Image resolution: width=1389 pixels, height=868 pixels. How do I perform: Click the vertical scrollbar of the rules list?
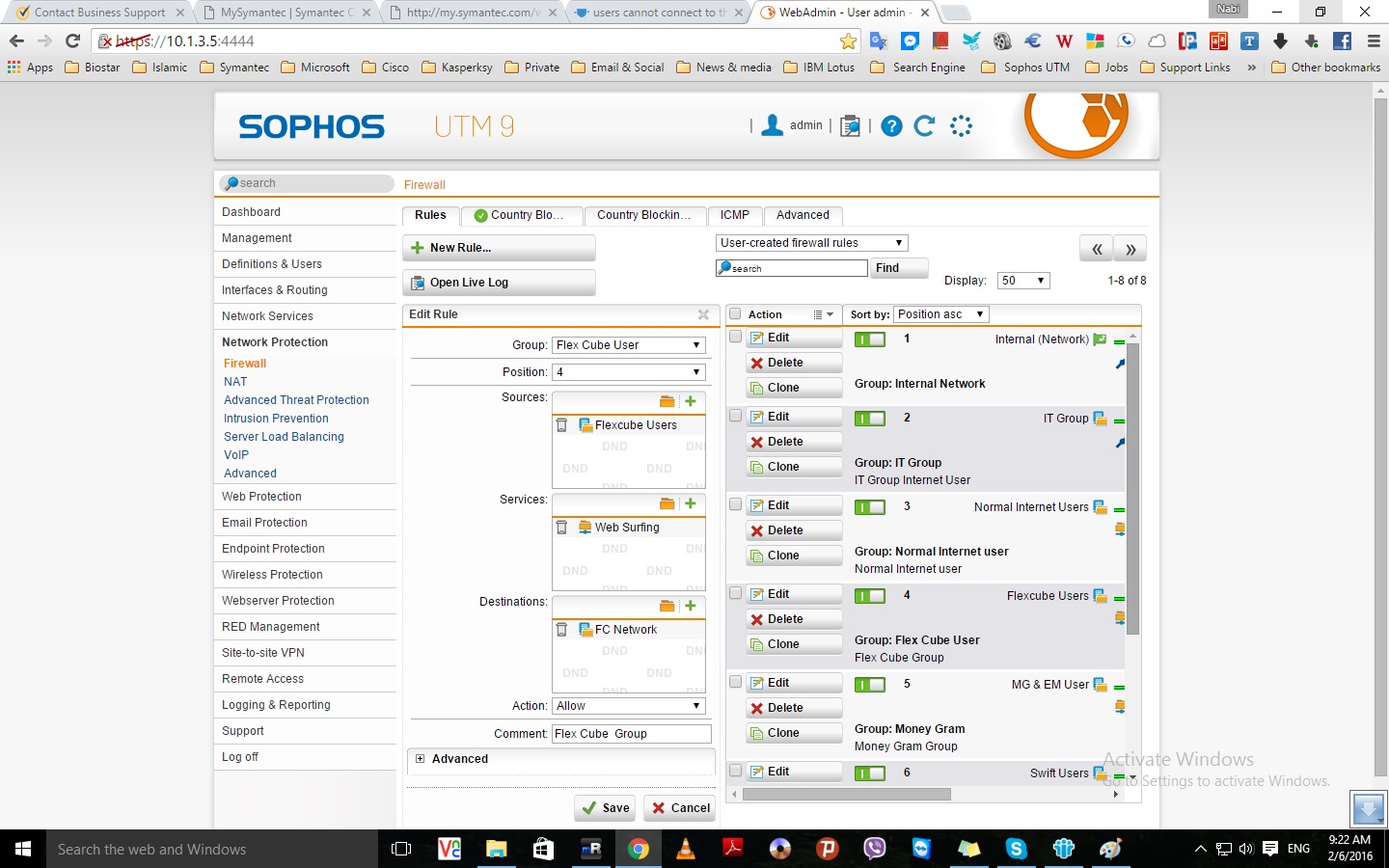tap(1133, 488)
